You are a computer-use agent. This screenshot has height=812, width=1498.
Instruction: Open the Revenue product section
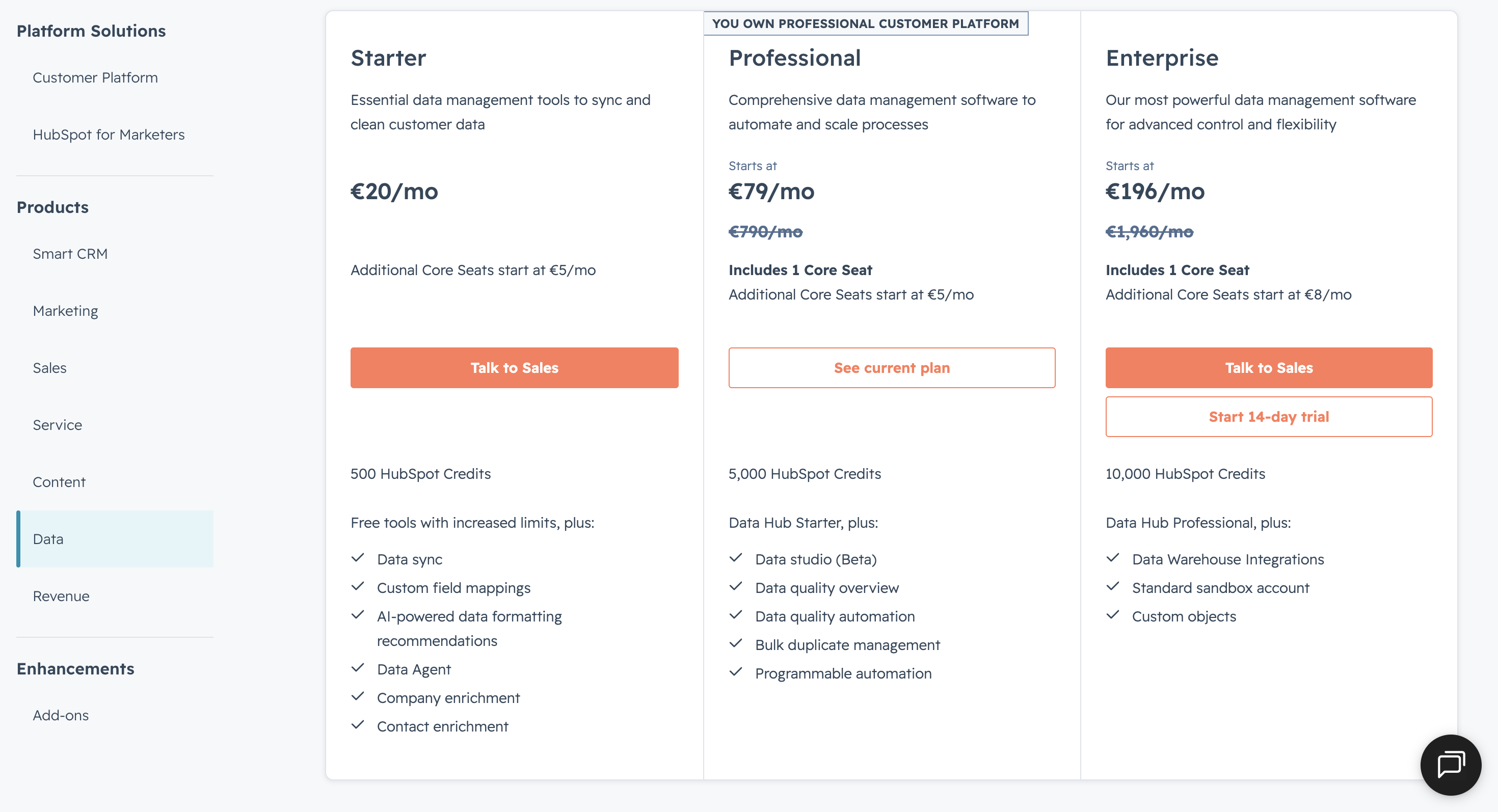[61, 596]
